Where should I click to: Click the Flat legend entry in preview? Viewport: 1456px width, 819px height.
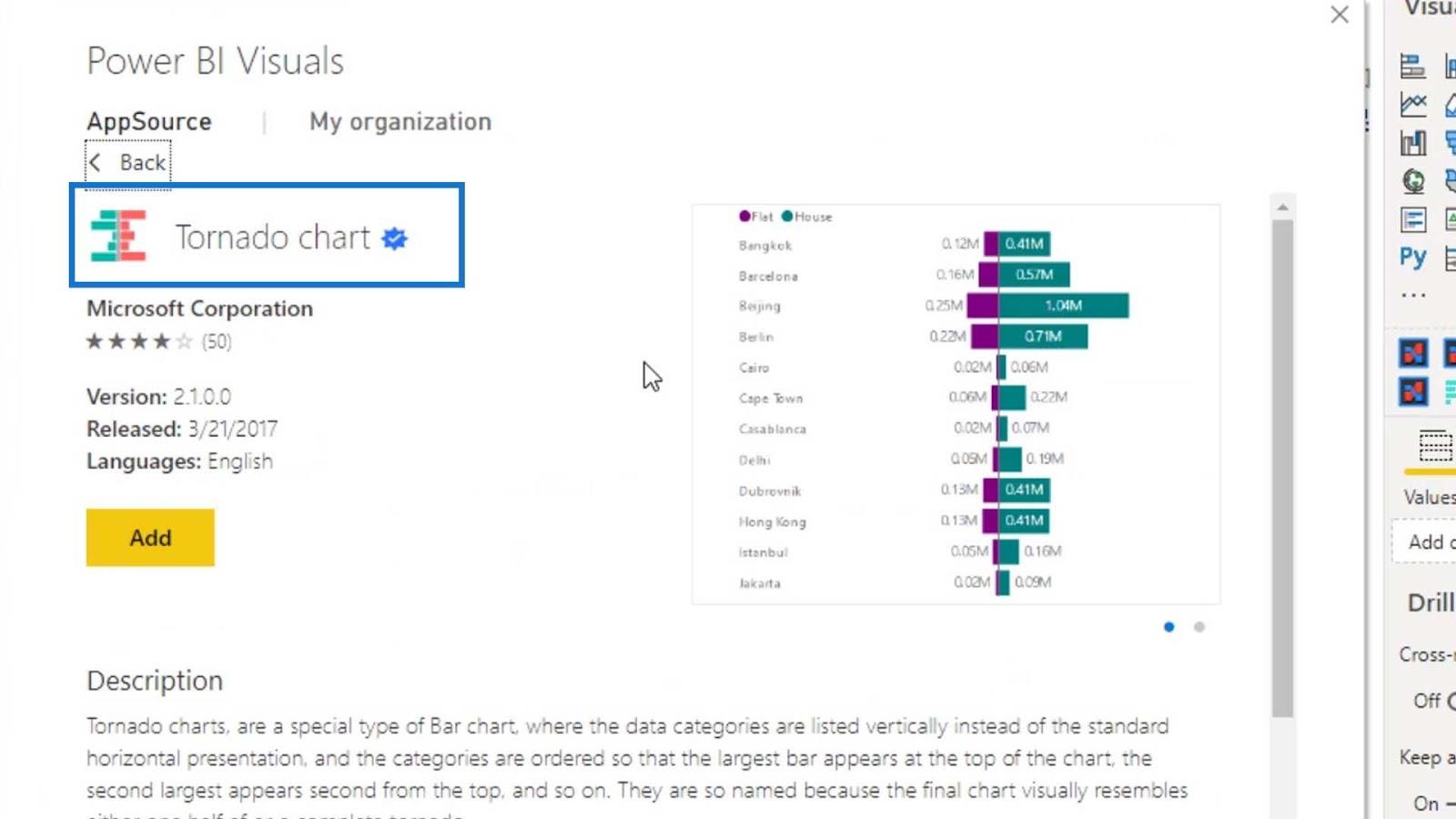pyautogui.click(x=756, y=217)
